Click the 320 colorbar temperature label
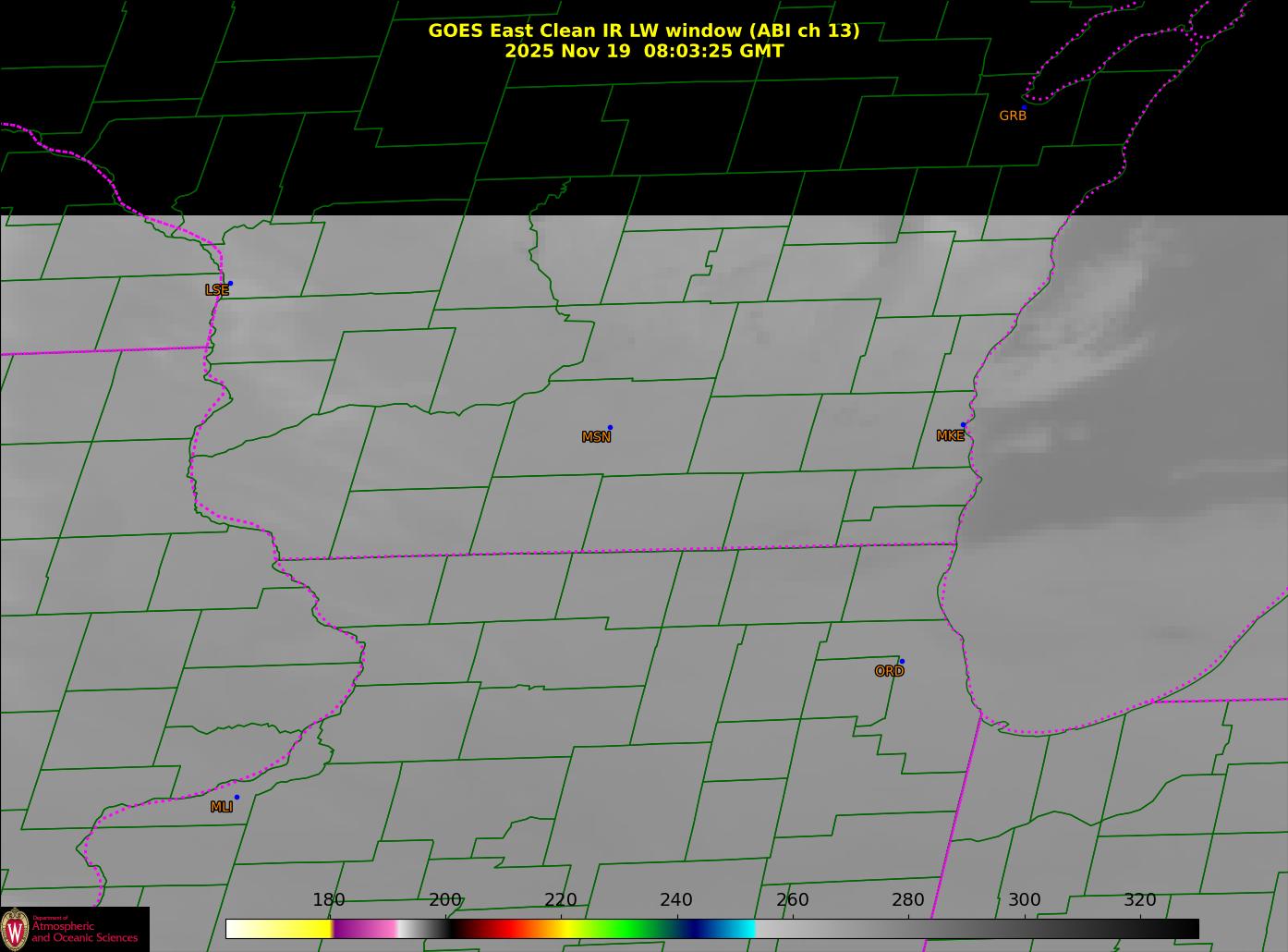Screen dimensions: 1288x952 point(1139,900)
